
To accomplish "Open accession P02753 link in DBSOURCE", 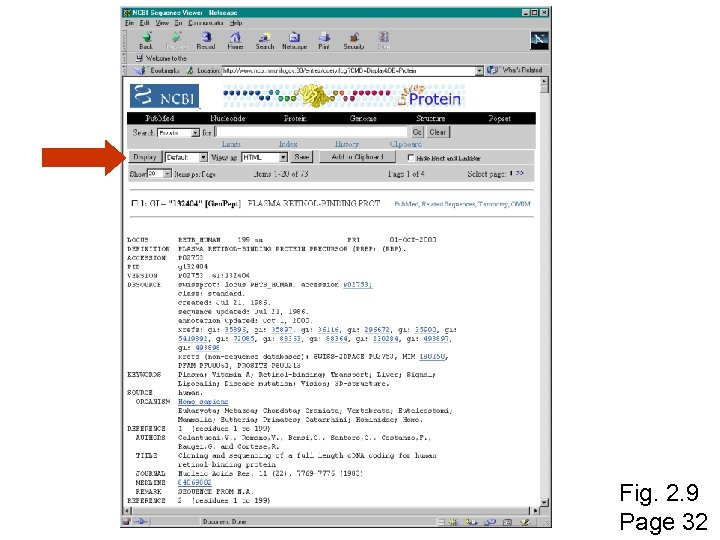I will (x=358, y=285).
